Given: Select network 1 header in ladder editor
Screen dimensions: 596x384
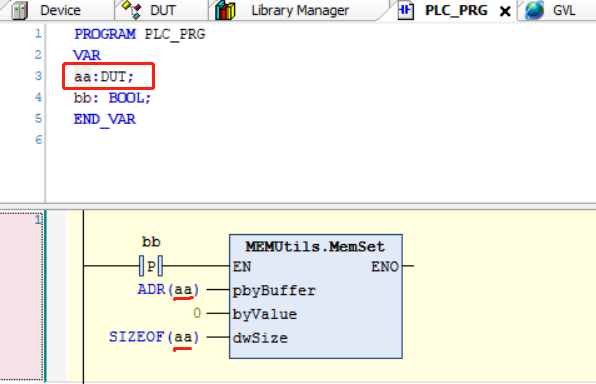Looking at the screenshot, I should point(22,296).
